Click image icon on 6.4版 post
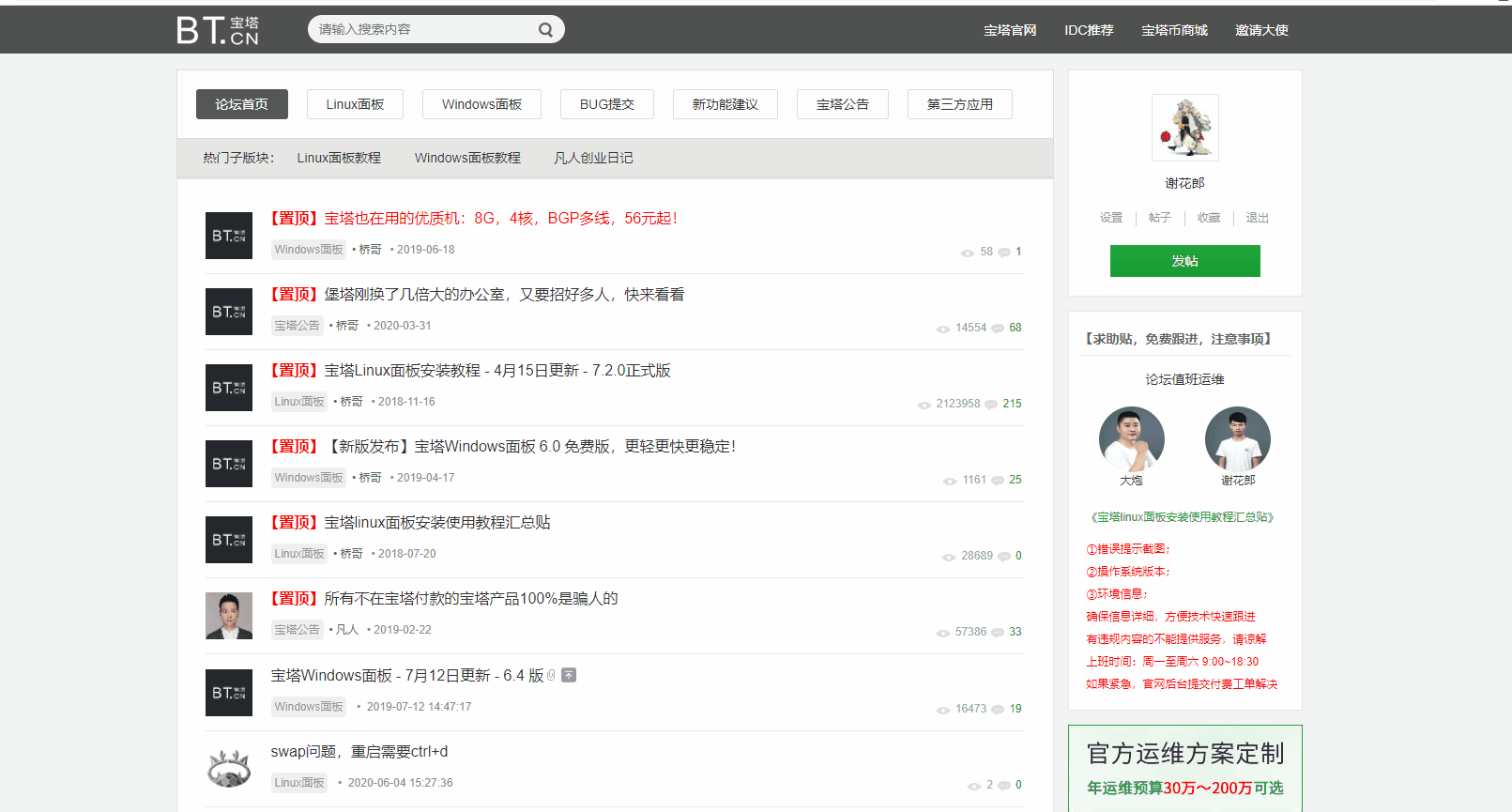Image resolution: width=1512 pixels, height=812 pixels. coord(569,675)
